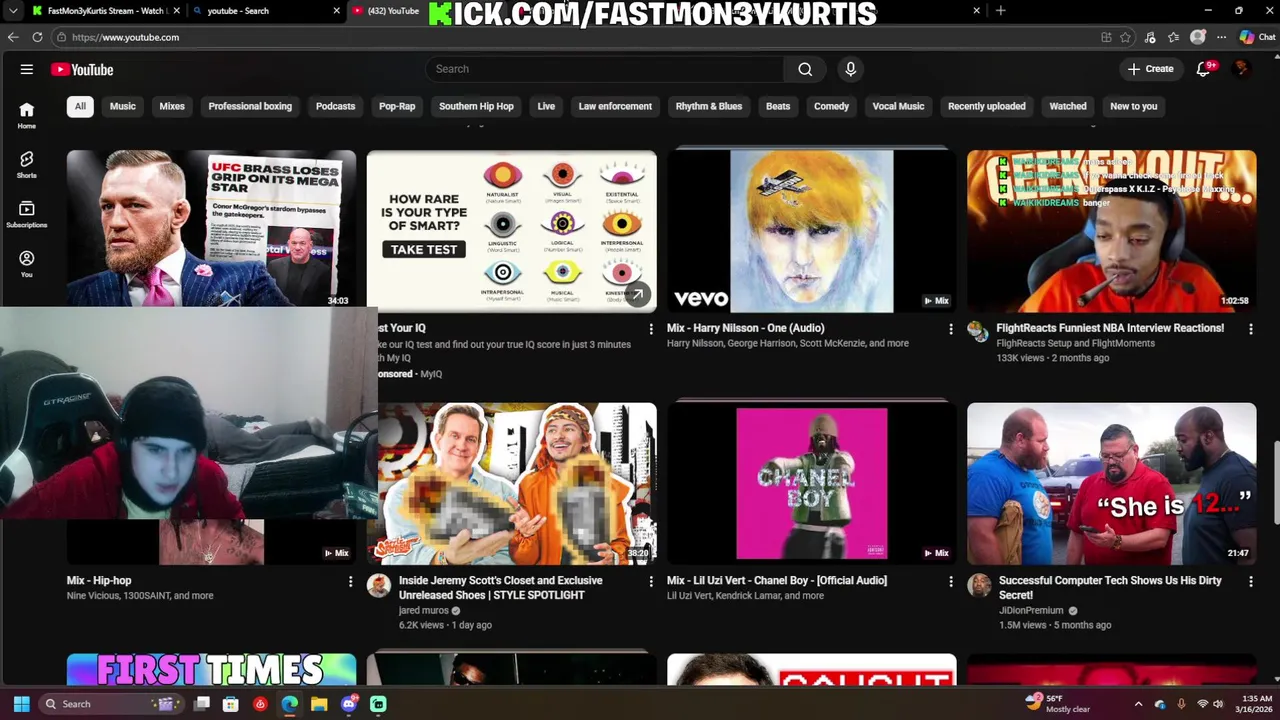Image resolution: width=1280 pixels, height=720 pixels.
Task: Open the JiDionPremium channel link
Action: coord(1031,611)
